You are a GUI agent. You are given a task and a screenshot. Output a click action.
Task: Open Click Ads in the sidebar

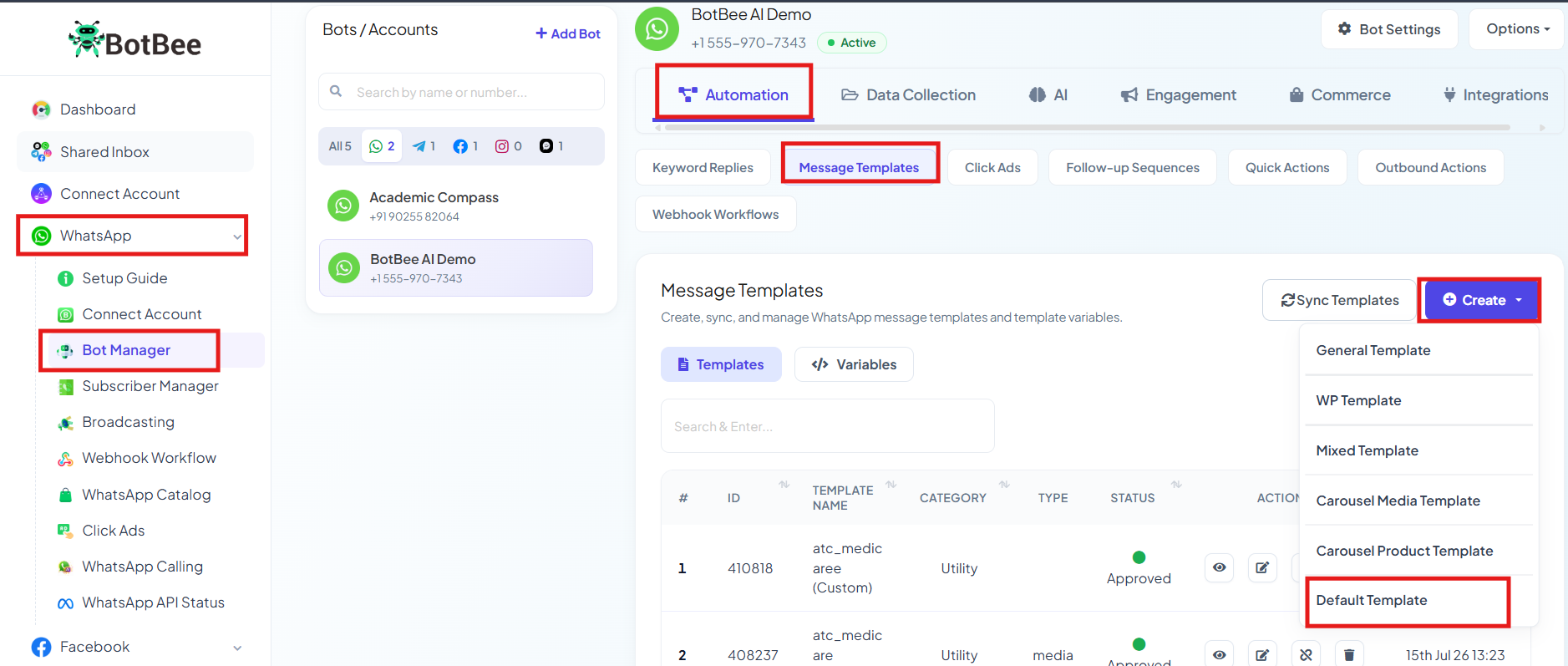(x=113, y=531)
